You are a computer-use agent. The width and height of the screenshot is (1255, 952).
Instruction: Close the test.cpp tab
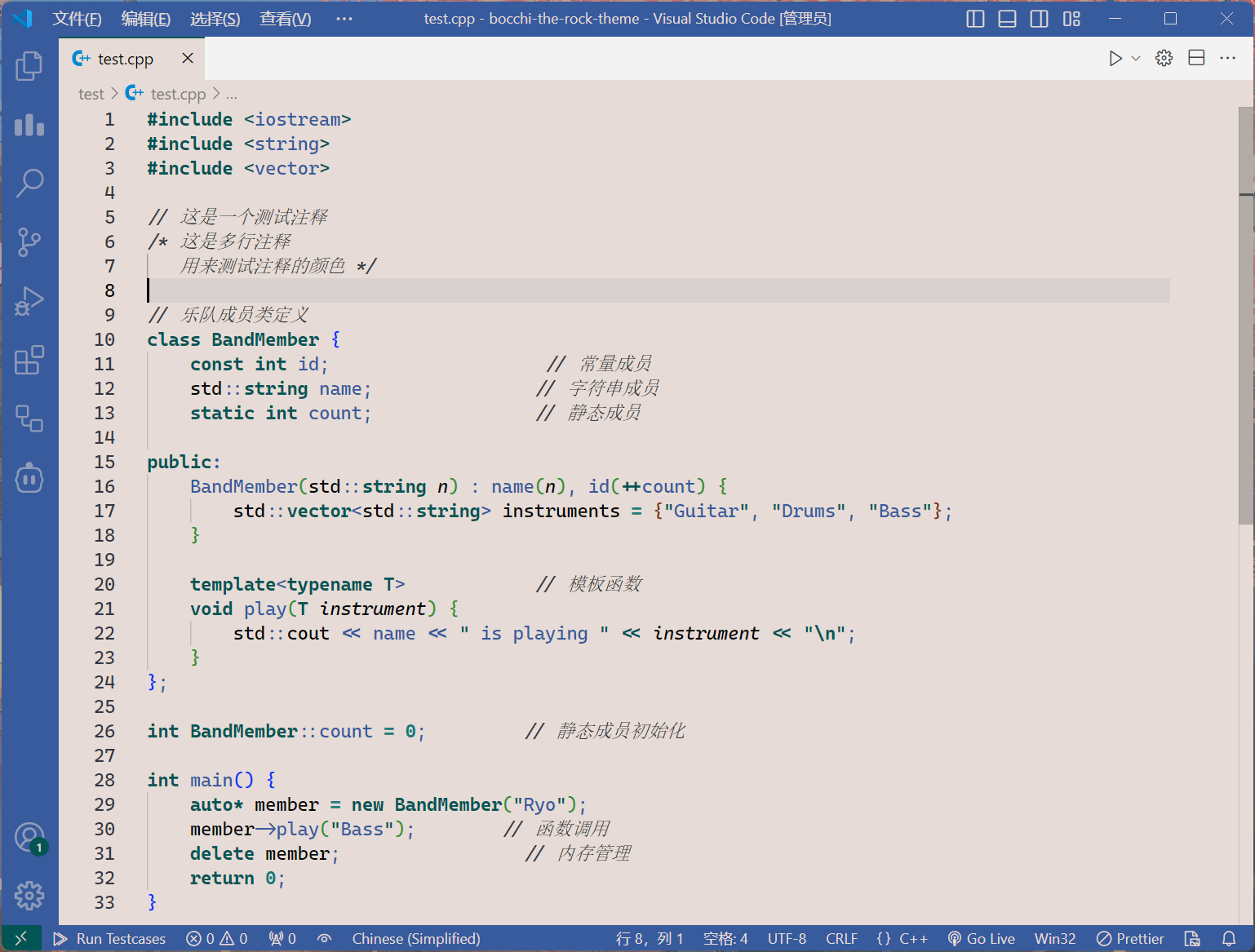point(188,58)
